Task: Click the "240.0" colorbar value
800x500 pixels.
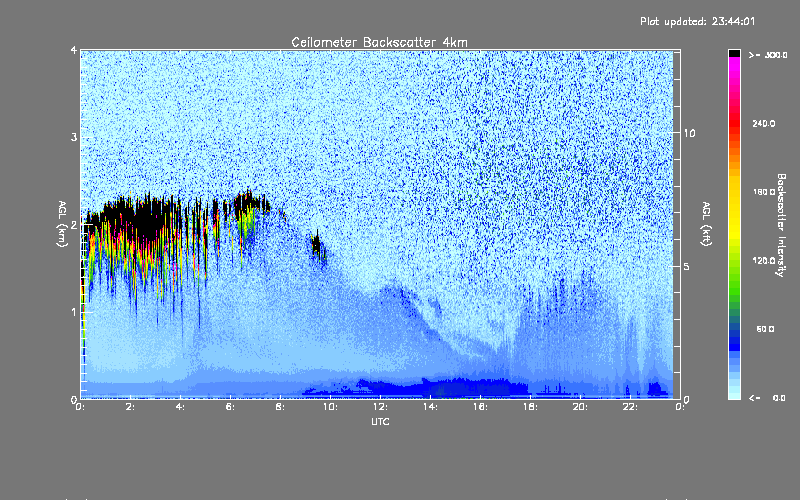Action: pyautogui.click(x=764, y=123)
